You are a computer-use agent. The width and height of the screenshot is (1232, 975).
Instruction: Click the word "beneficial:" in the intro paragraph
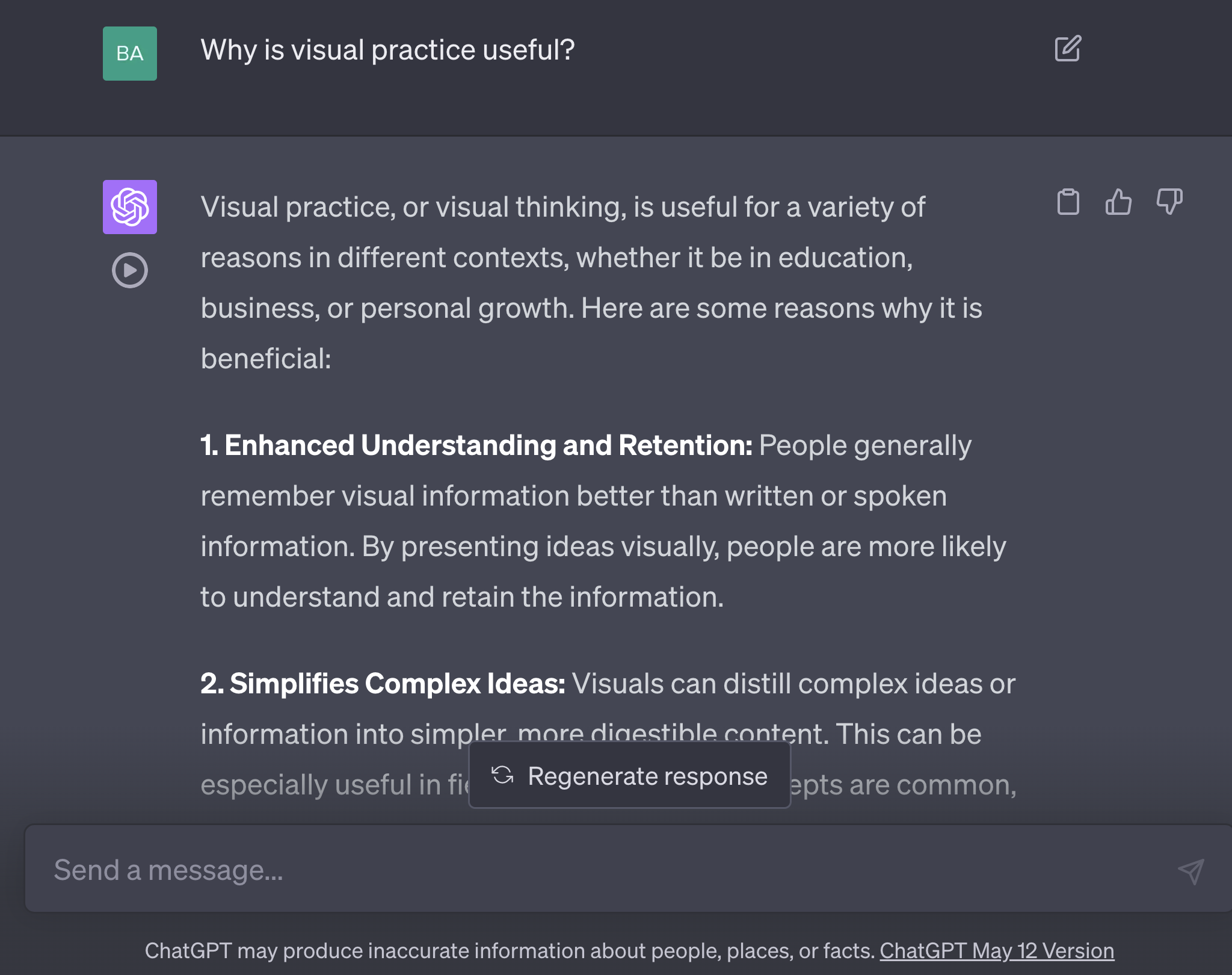pyautogui.click(x=266, y=359)
